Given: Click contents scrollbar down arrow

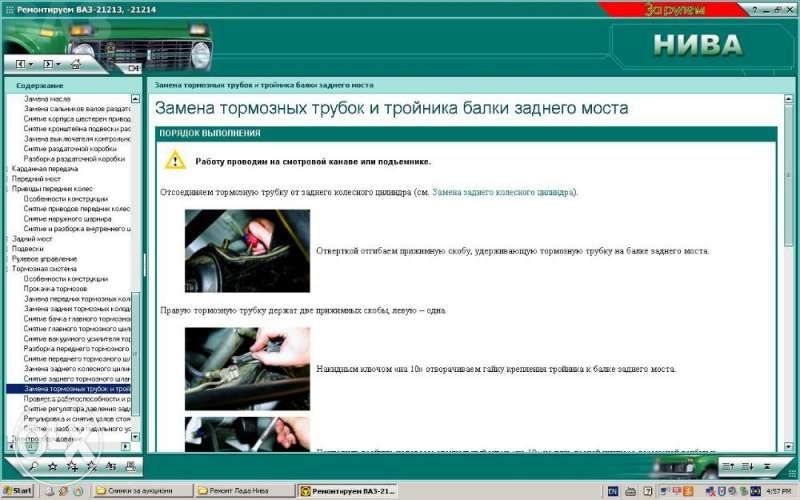Looking at the screenshot, I should (135, 437).
